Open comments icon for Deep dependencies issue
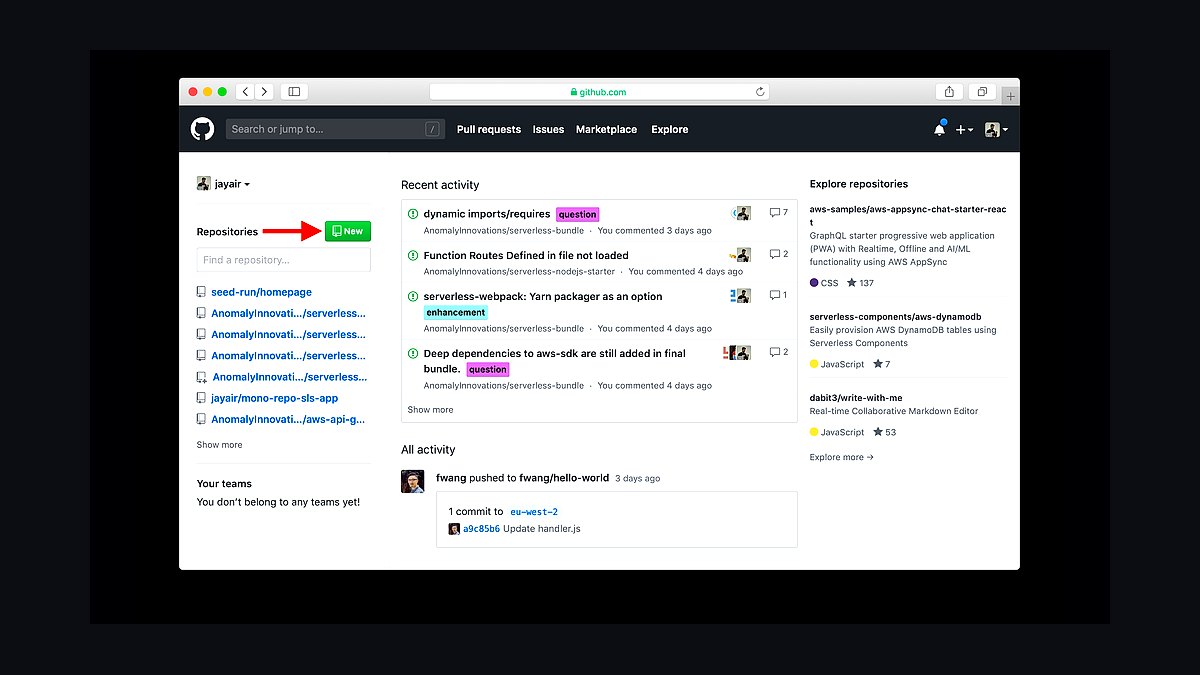This screenshot has width=1200, height=675. 778,352
